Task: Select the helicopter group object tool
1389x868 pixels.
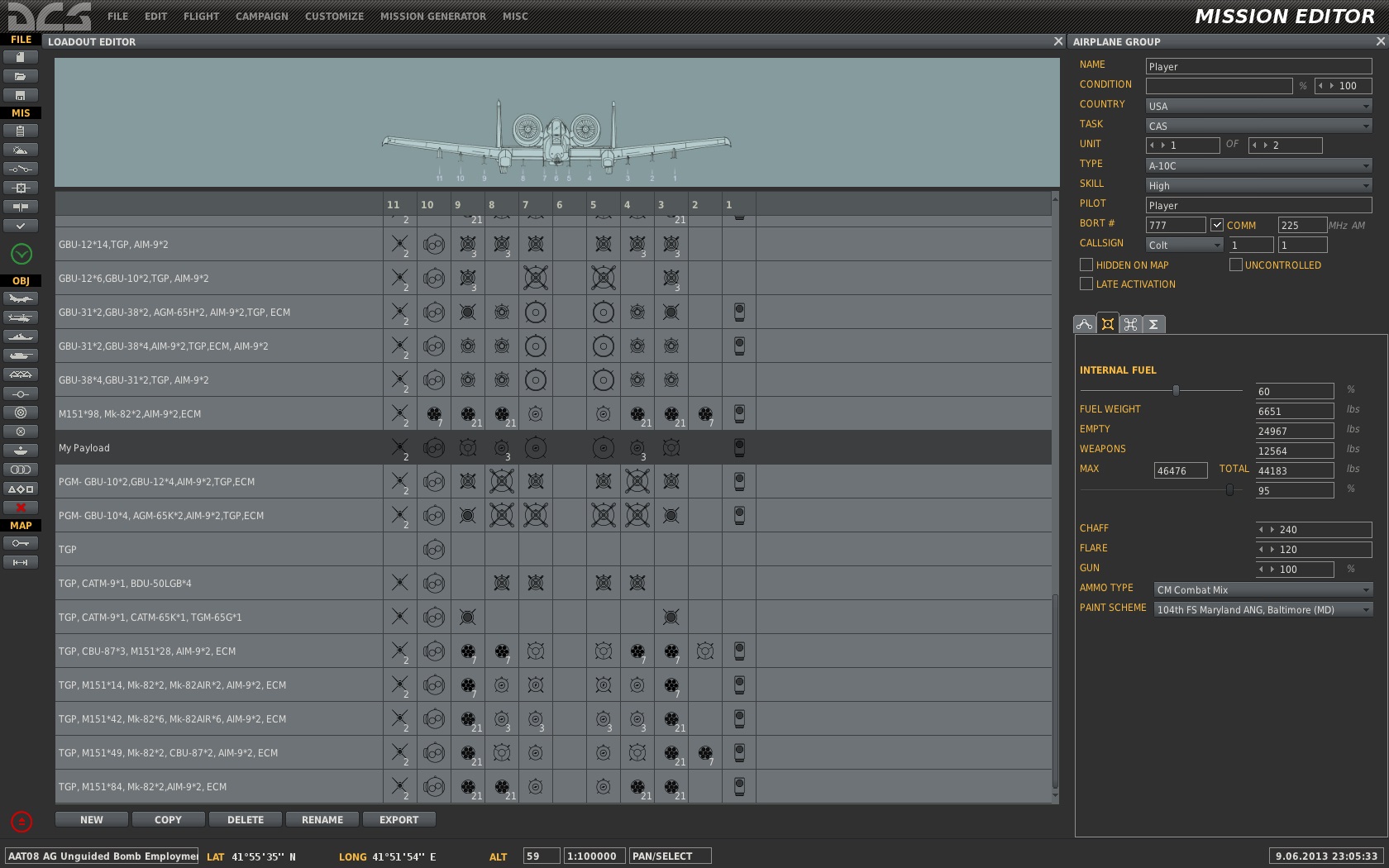Action: click(x=21, y=317)
